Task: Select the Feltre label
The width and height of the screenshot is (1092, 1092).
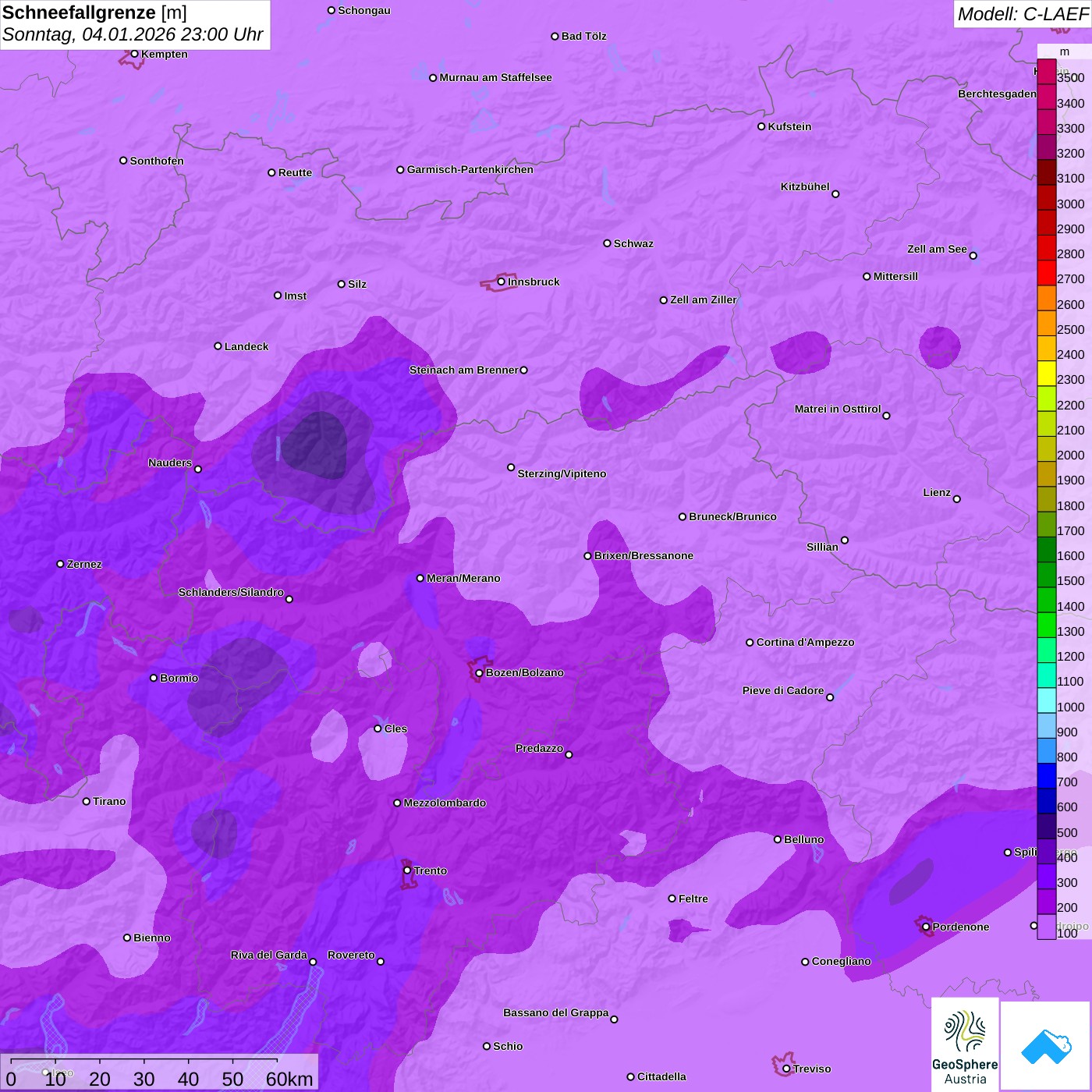Action: click(x=693, y=899)
